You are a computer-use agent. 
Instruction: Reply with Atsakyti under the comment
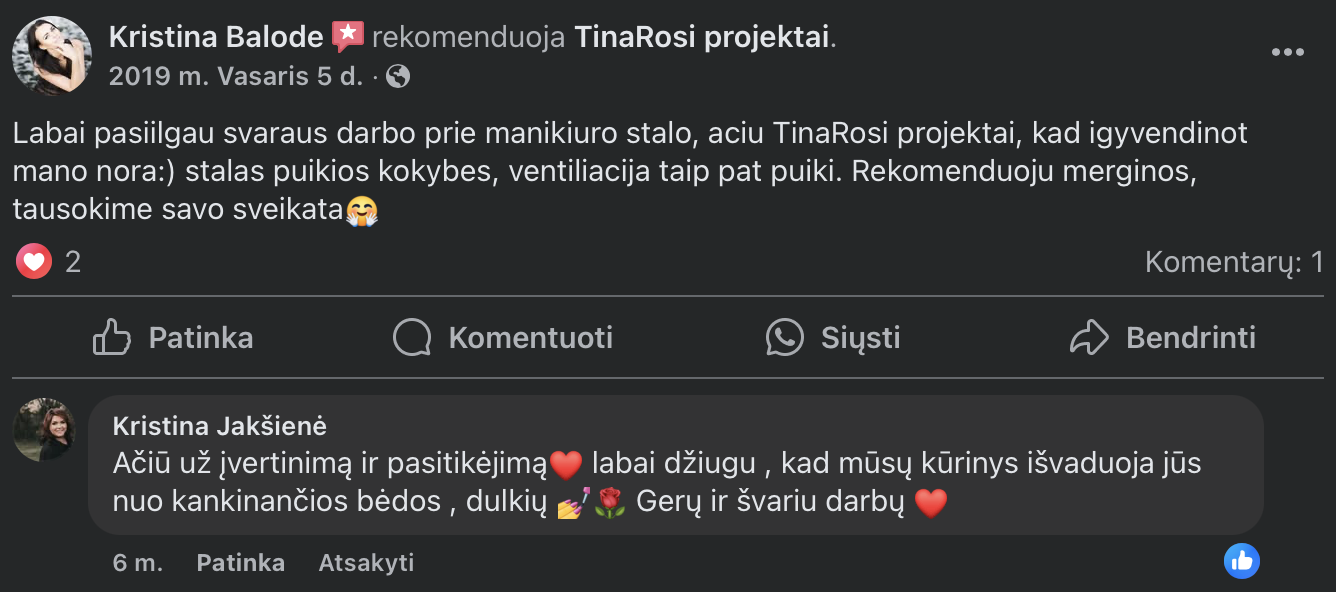tap(366, 563)
